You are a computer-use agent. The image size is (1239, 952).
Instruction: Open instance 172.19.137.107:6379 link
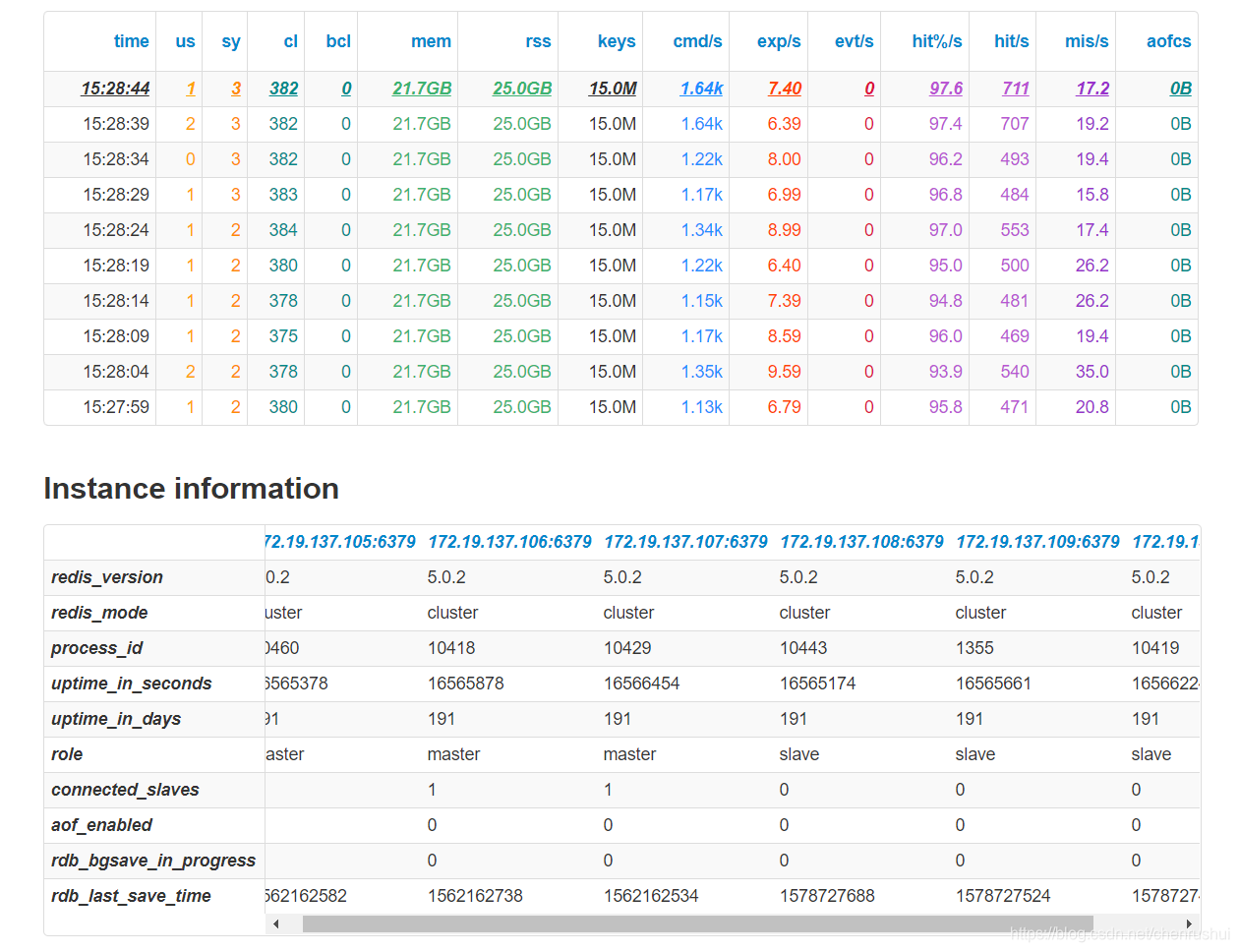[685, 542]
